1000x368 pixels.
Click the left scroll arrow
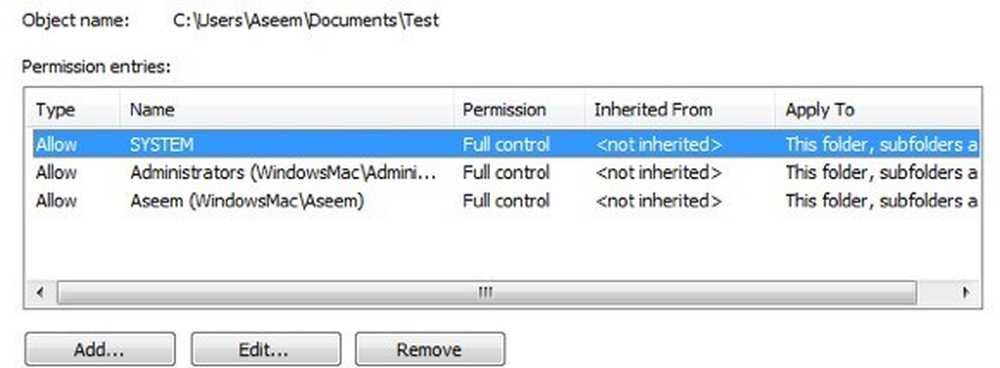[41, 293]
